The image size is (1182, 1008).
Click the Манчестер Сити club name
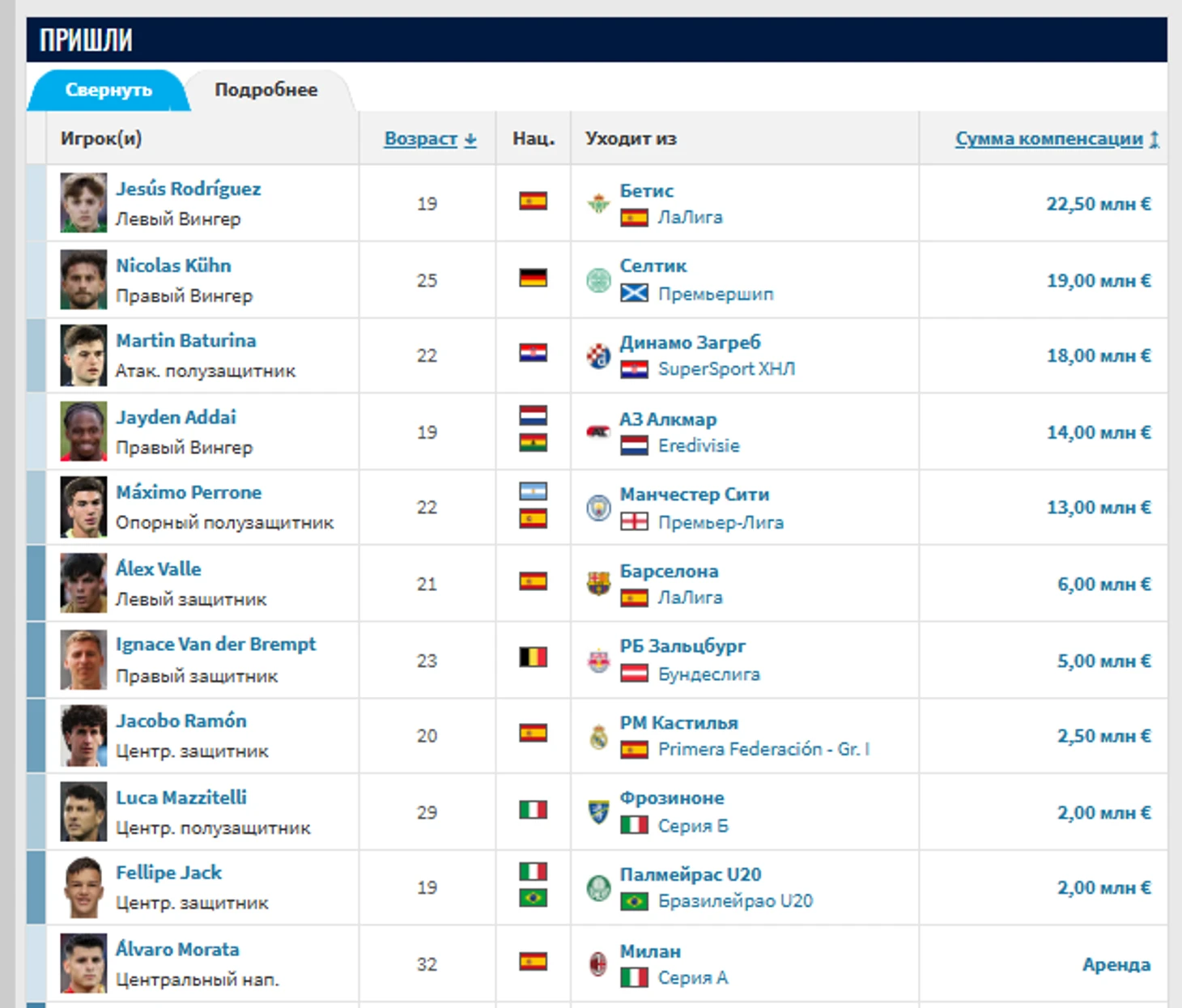(x=695, y=494)
